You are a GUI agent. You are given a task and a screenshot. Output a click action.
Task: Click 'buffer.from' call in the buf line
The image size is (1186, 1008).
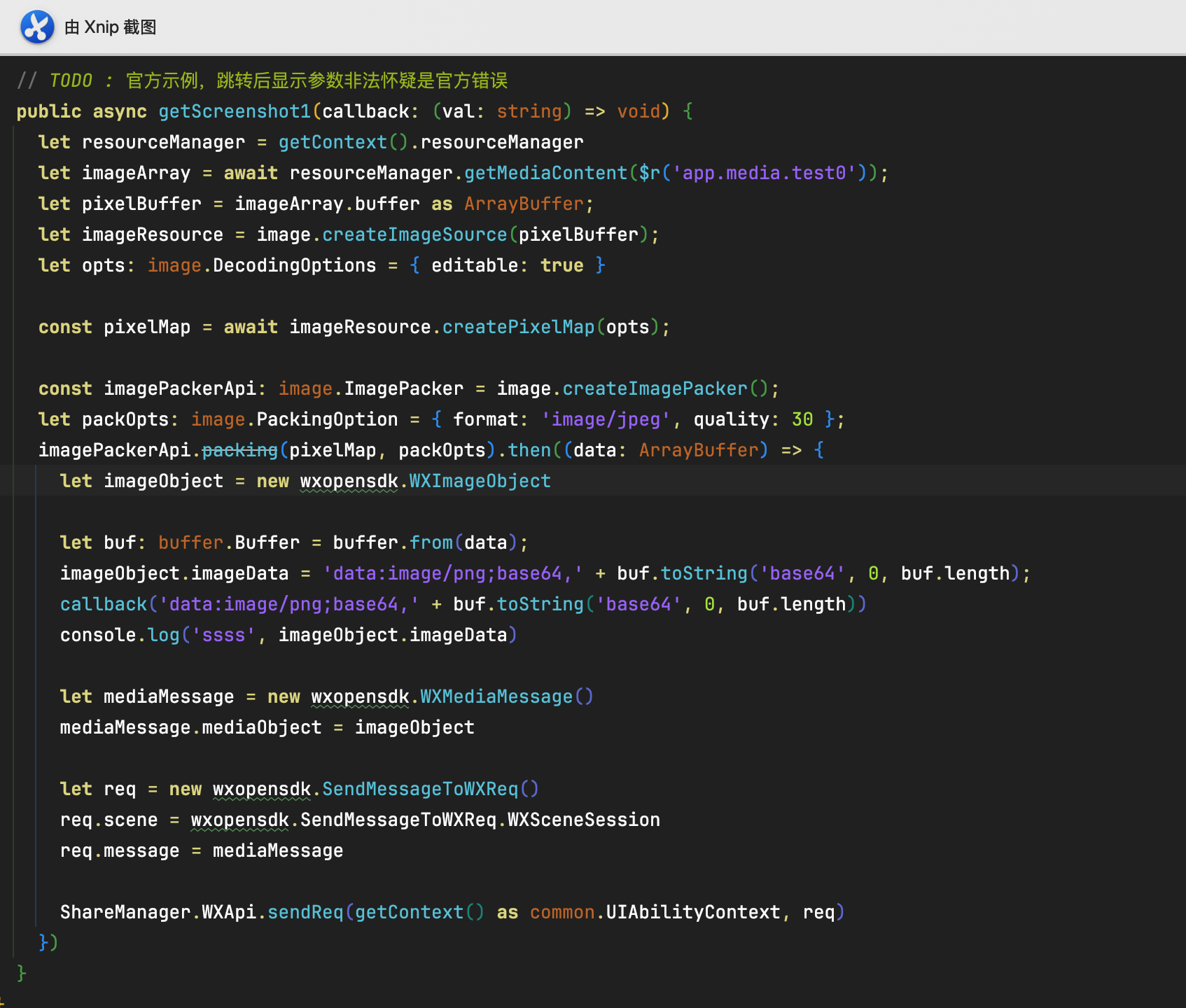tap(393, 542)
